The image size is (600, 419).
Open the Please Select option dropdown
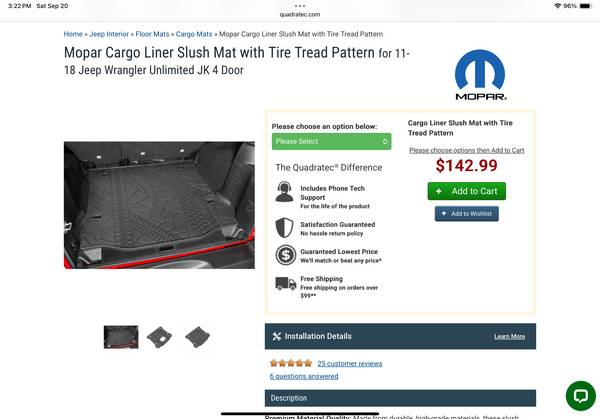pos(331,142)
